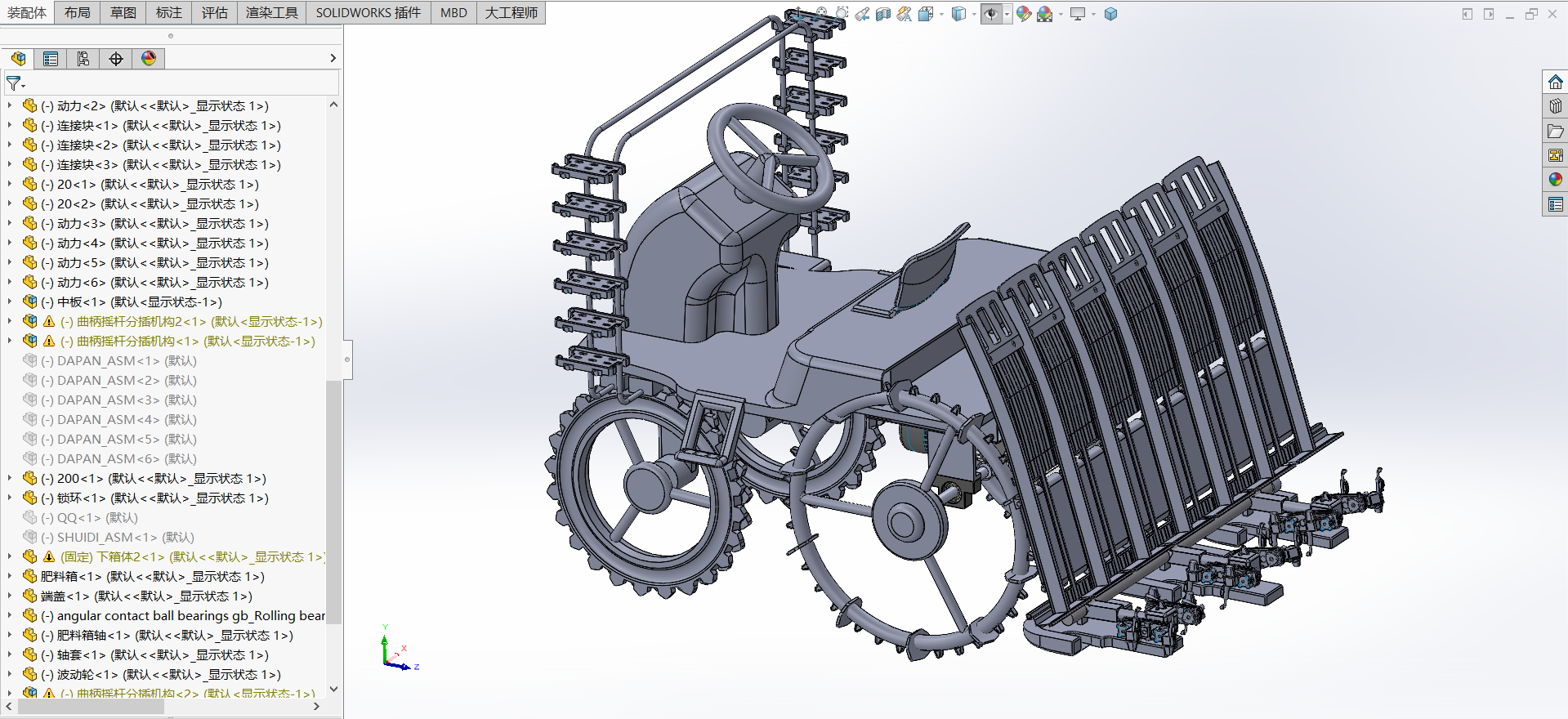Viewport: 1568px width, 719px height.
Task: Open the Display Style dropdown arrow
Action: tap(974, 14)
